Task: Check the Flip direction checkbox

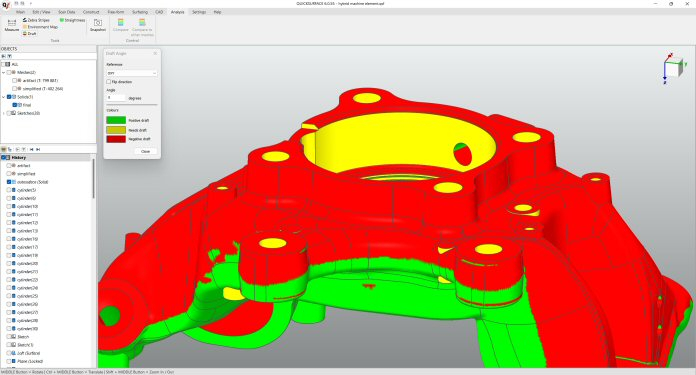Action: pos(109,82)
